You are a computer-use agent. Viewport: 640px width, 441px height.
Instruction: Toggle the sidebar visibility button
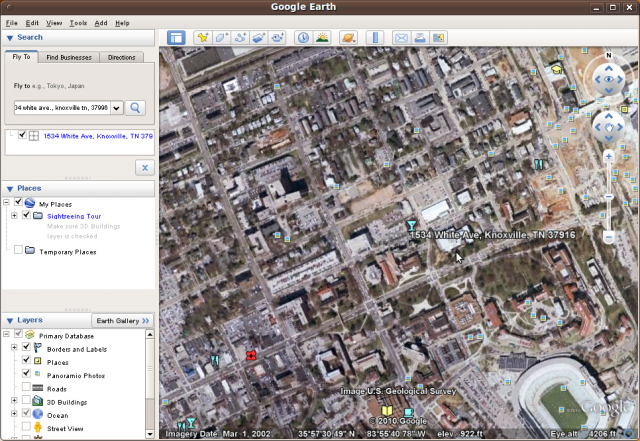coord(176,38)
